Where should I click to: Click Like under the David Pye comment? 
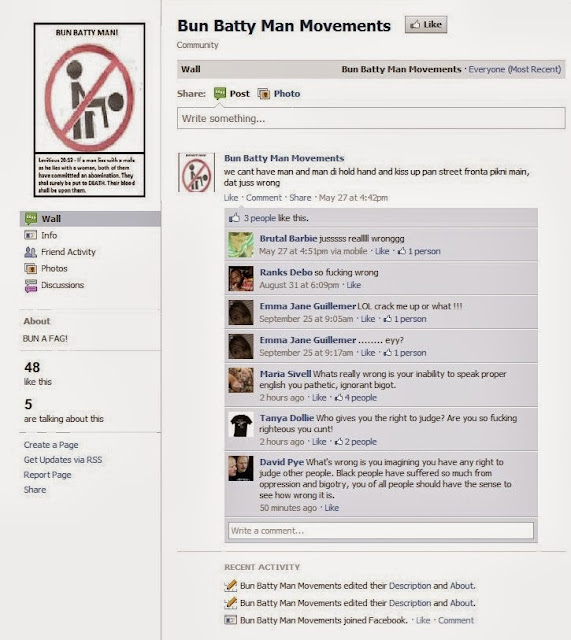(331, 508)
